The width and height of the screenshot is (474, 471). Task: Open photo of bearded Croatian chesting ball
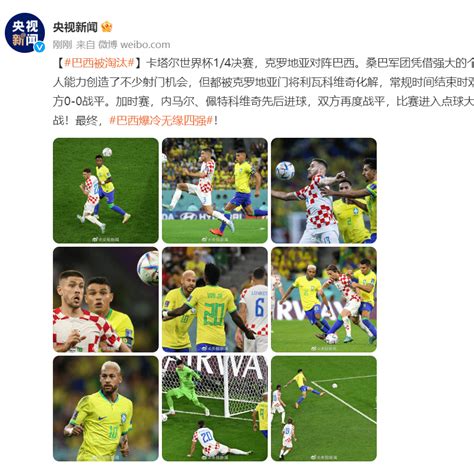pyautogui.click(x=324, y=190)
